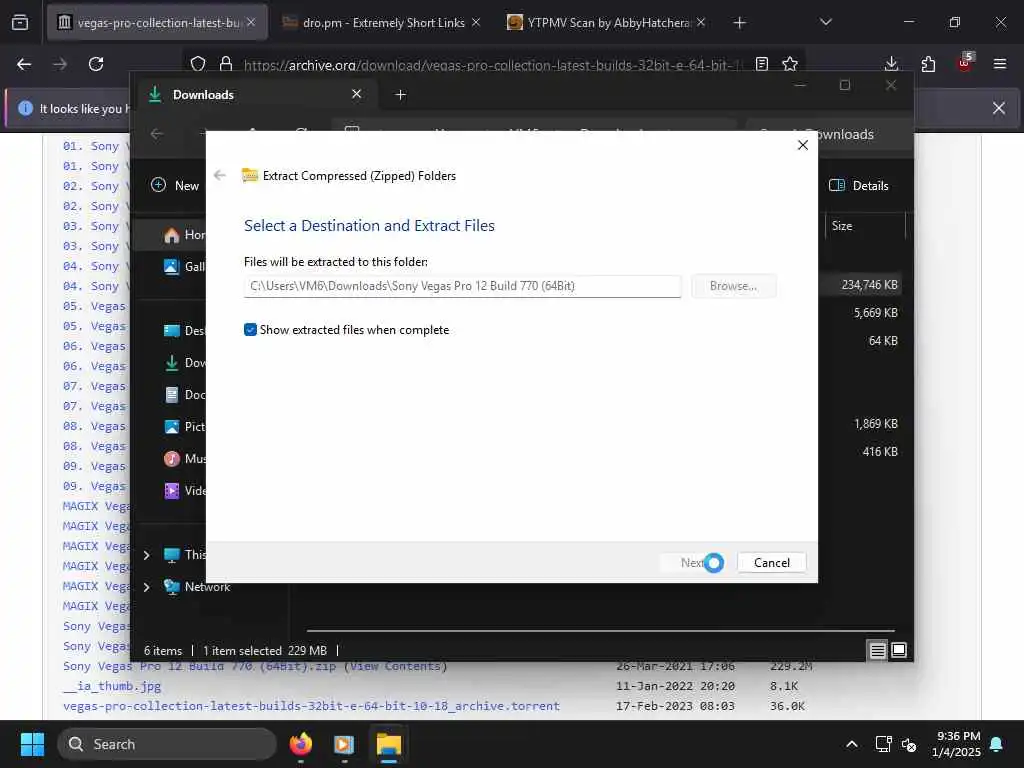Click back arrow in extract dialog
The height and width of the screenshot is (768, 1024).
pyautogui.click(x=220, y=175)
